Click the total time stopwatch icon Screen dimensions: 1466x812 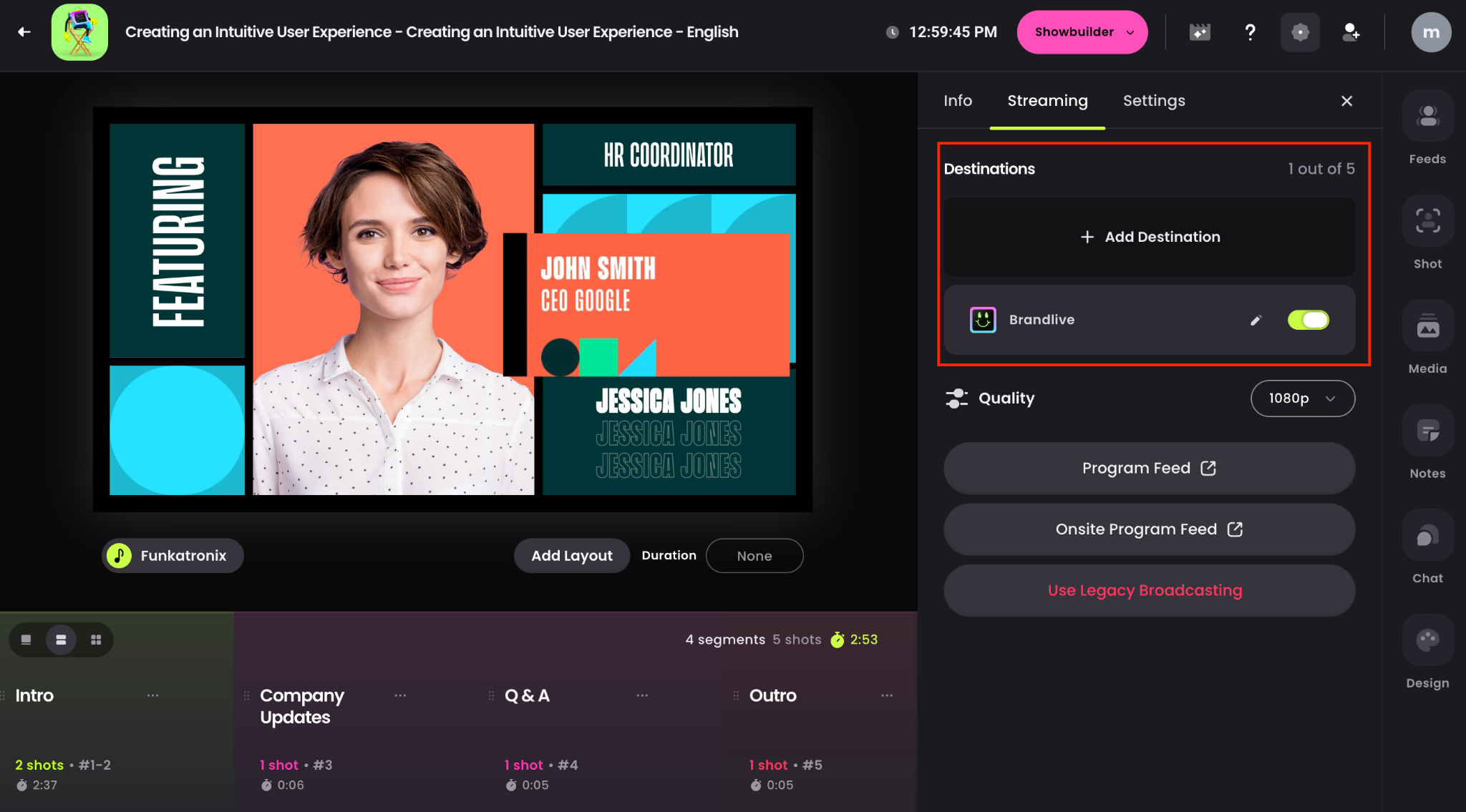pyautogui.click(x=837, y=640)
